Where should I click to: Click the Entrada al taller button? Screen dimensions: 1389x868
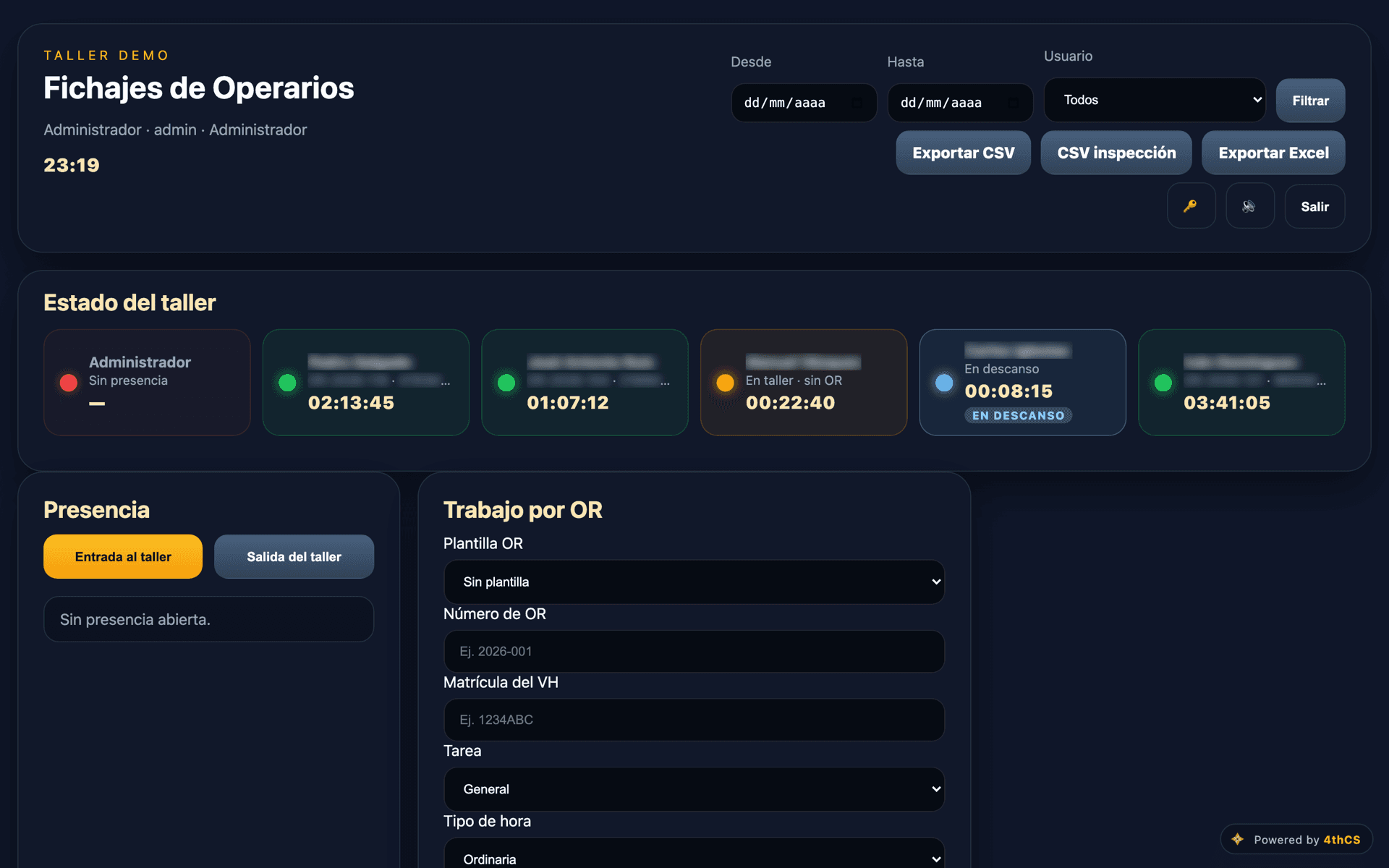123,556
